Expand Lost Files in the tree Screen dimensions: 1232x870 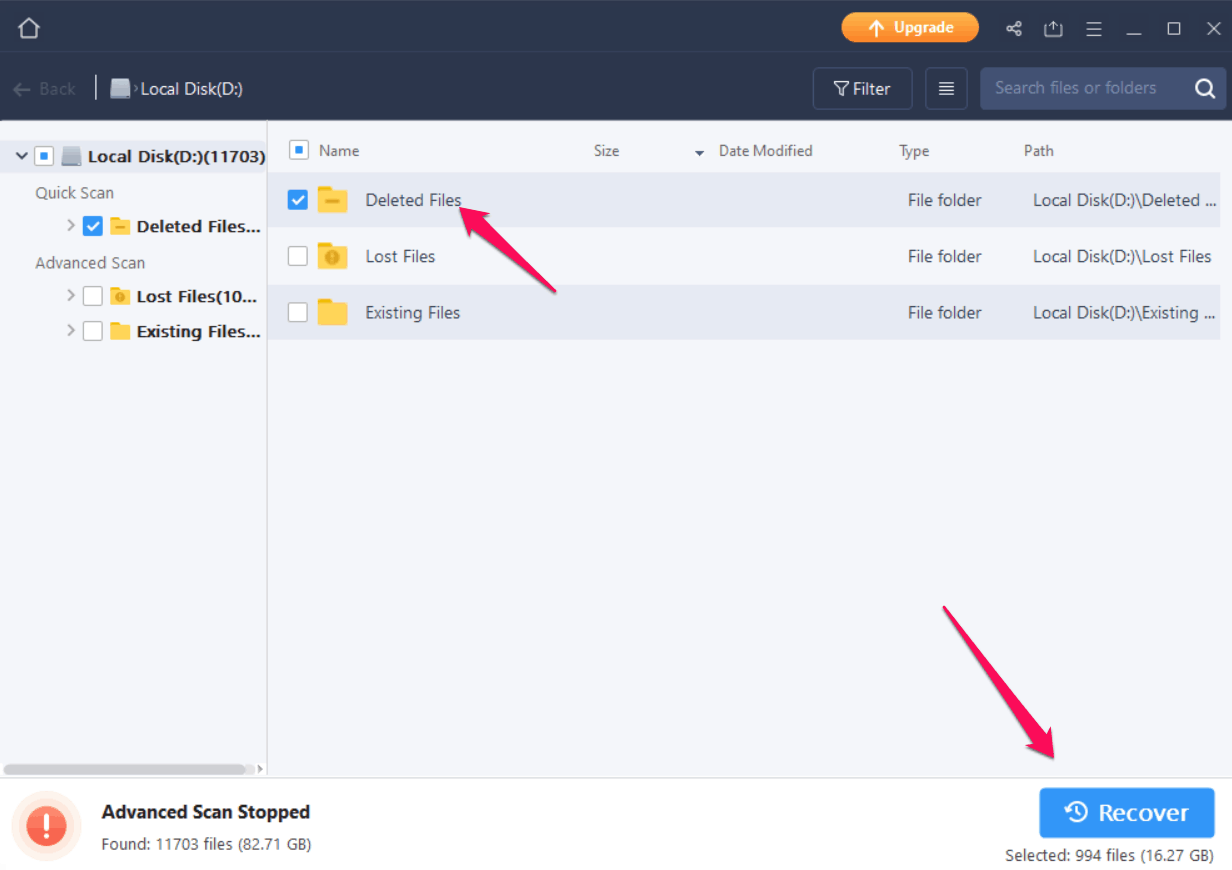[x=71, y=296]
